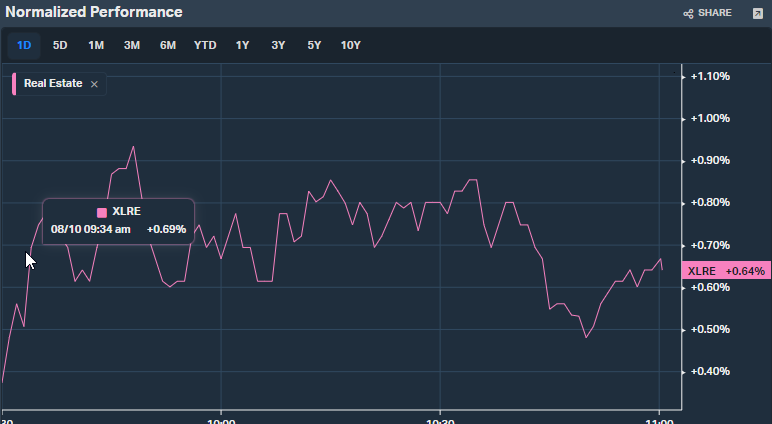This screenshot has width=772, height=424.
Task: Switch chart to 3M range
Action: point(132,45)
